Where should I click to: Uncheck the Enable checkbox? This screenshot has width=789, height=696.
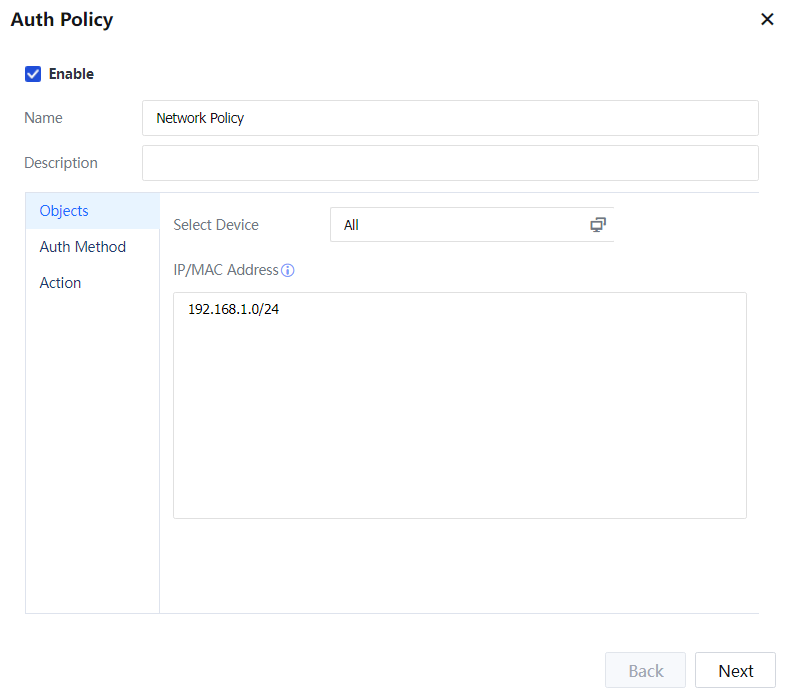pos(33,74)
